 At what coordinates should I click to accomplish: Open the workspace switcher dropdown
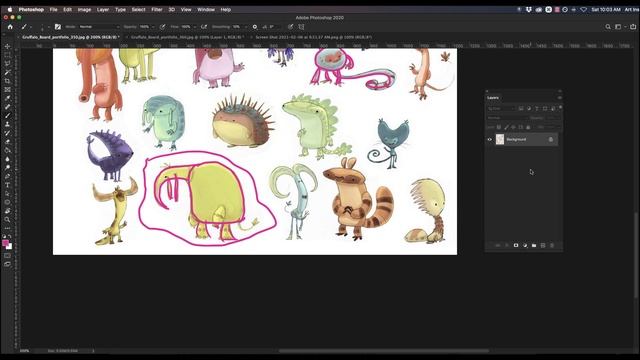[620, 27]
